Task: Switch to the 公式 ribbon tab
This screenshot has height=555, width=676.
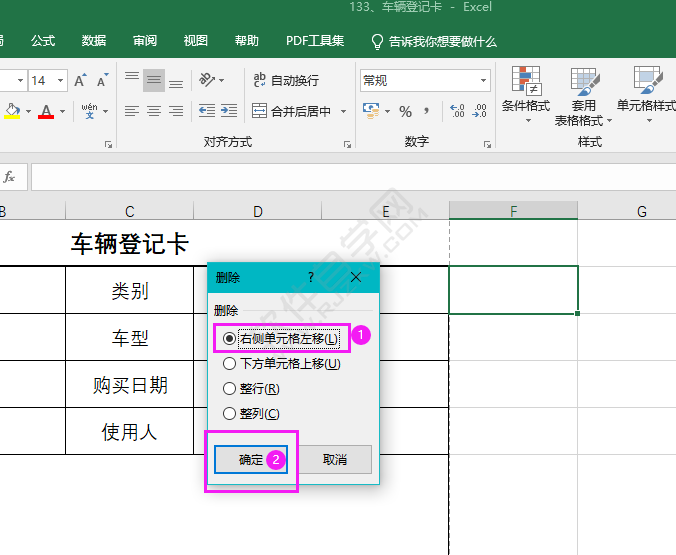Action: (43, 41)
